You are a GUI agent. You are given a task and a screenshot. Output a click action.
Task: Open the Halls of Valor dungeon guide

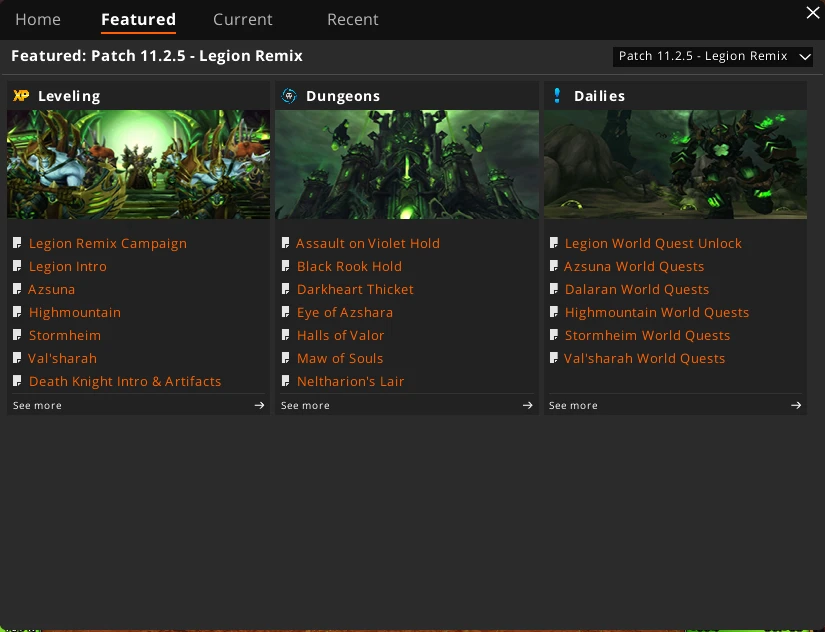click(340, 335)
